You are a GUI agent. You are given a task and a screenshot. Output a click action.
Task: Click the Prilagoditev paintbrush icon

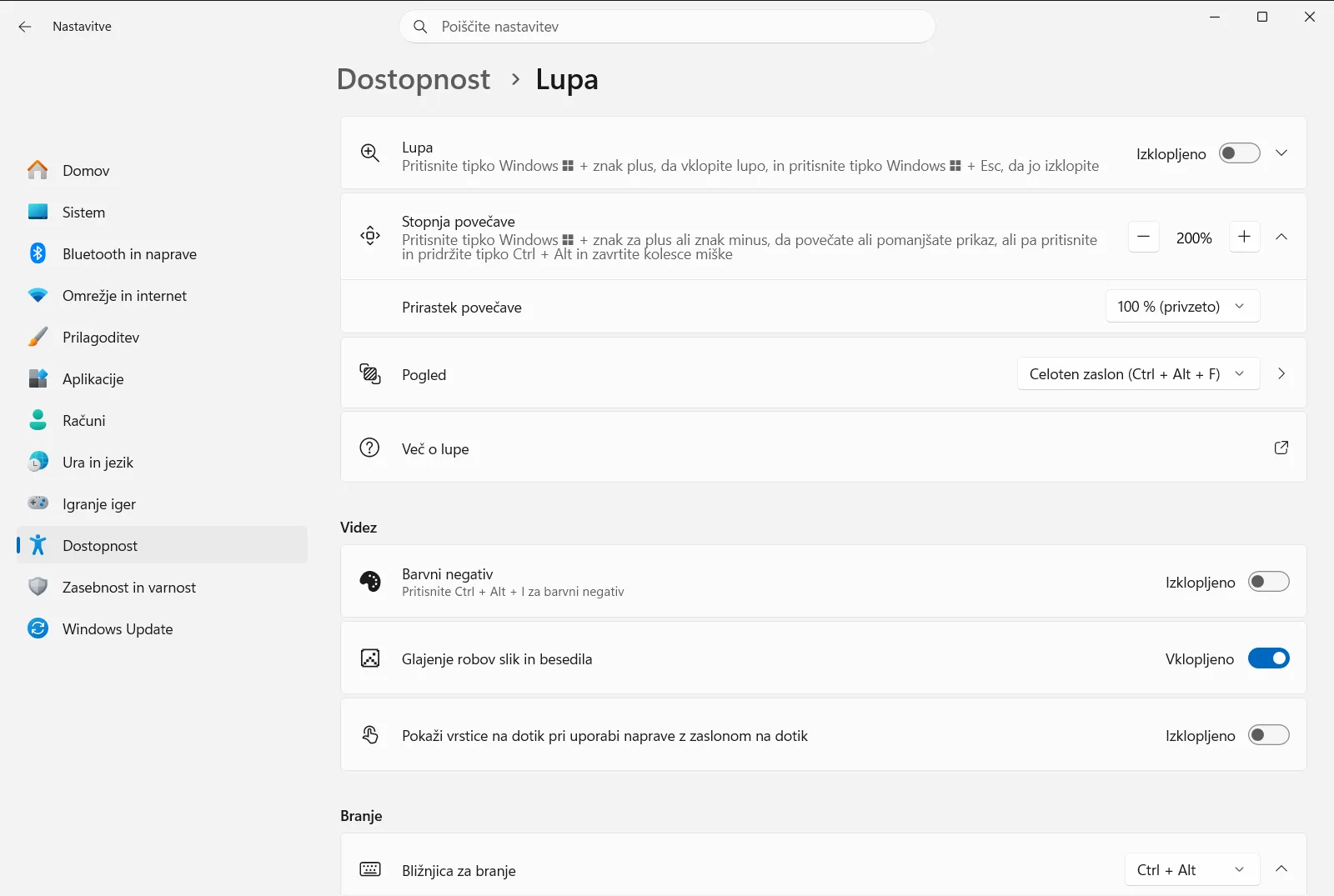(38, 337)
